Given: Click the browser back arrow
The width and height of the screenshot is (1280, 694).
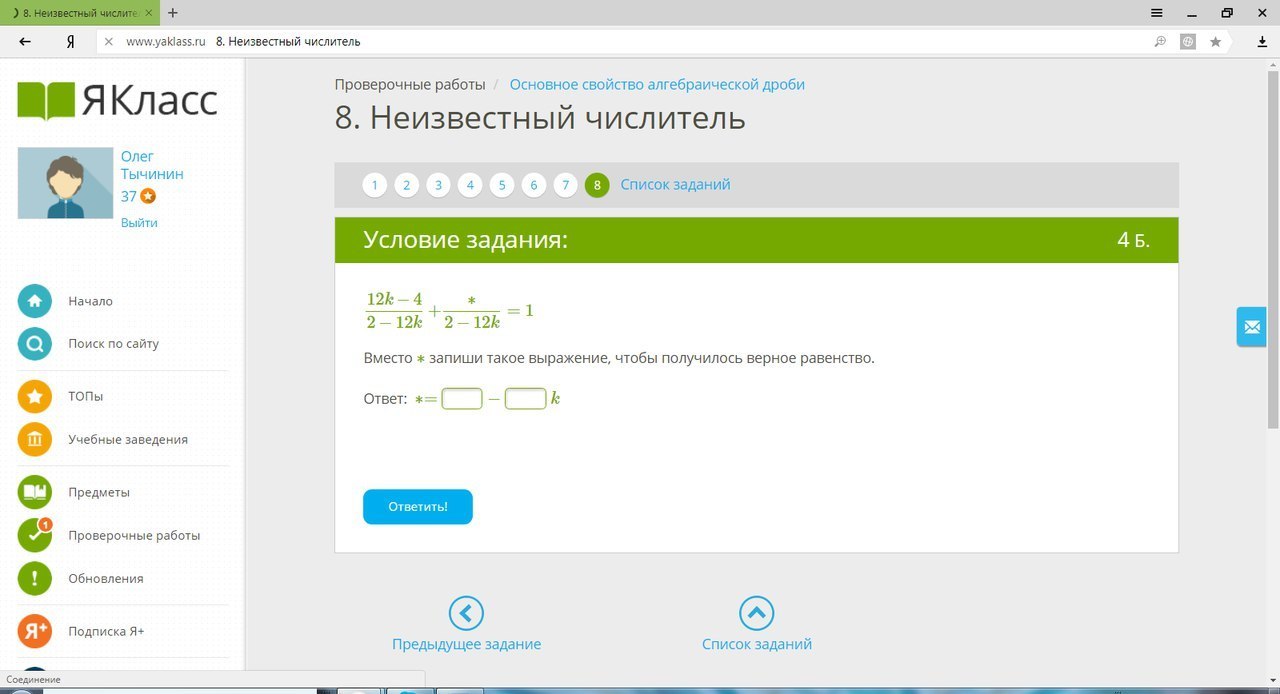Looking at the screenshot, I should pos(25,42).
